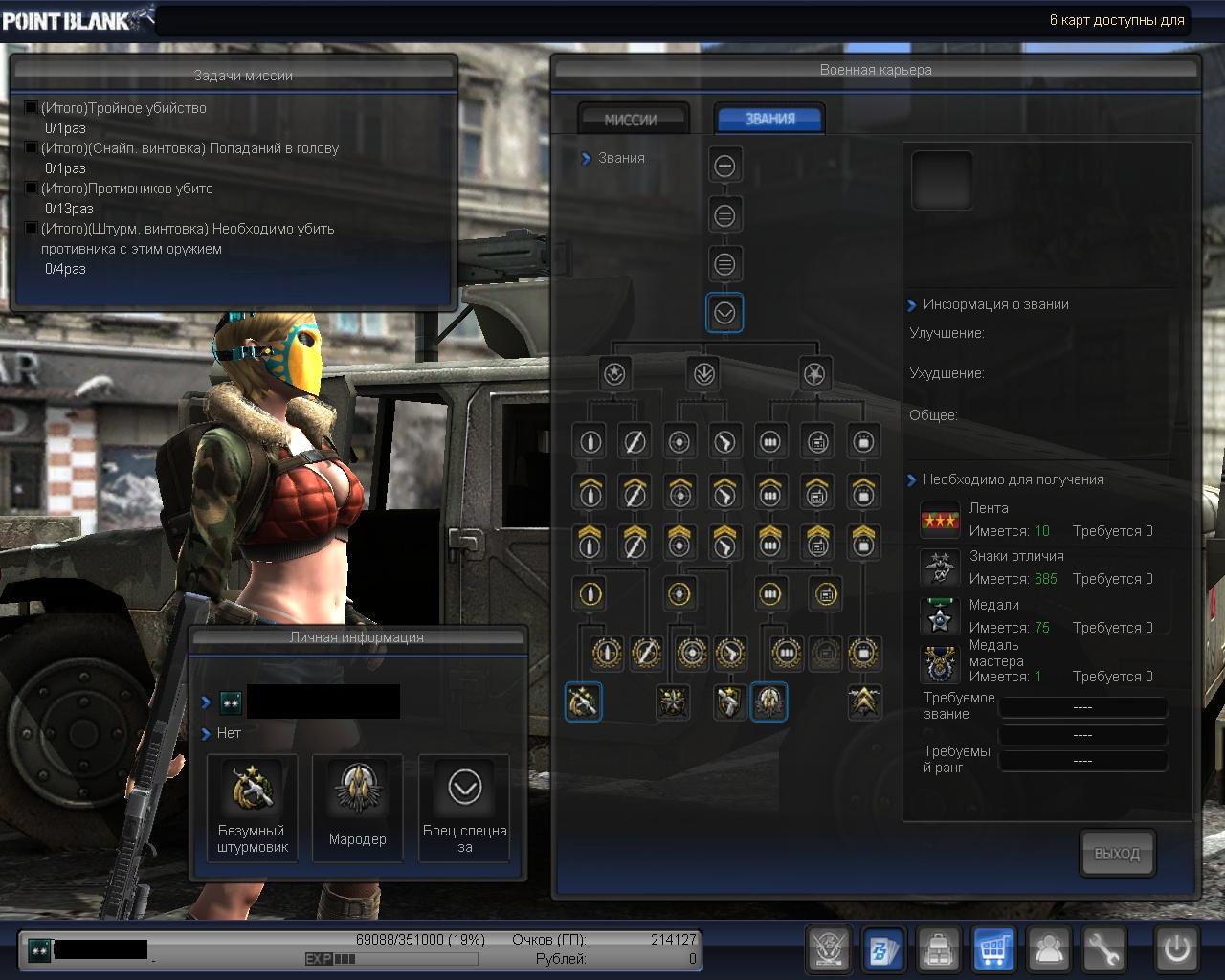Expand the Звания arrow above rank tree

pos(586,159)
